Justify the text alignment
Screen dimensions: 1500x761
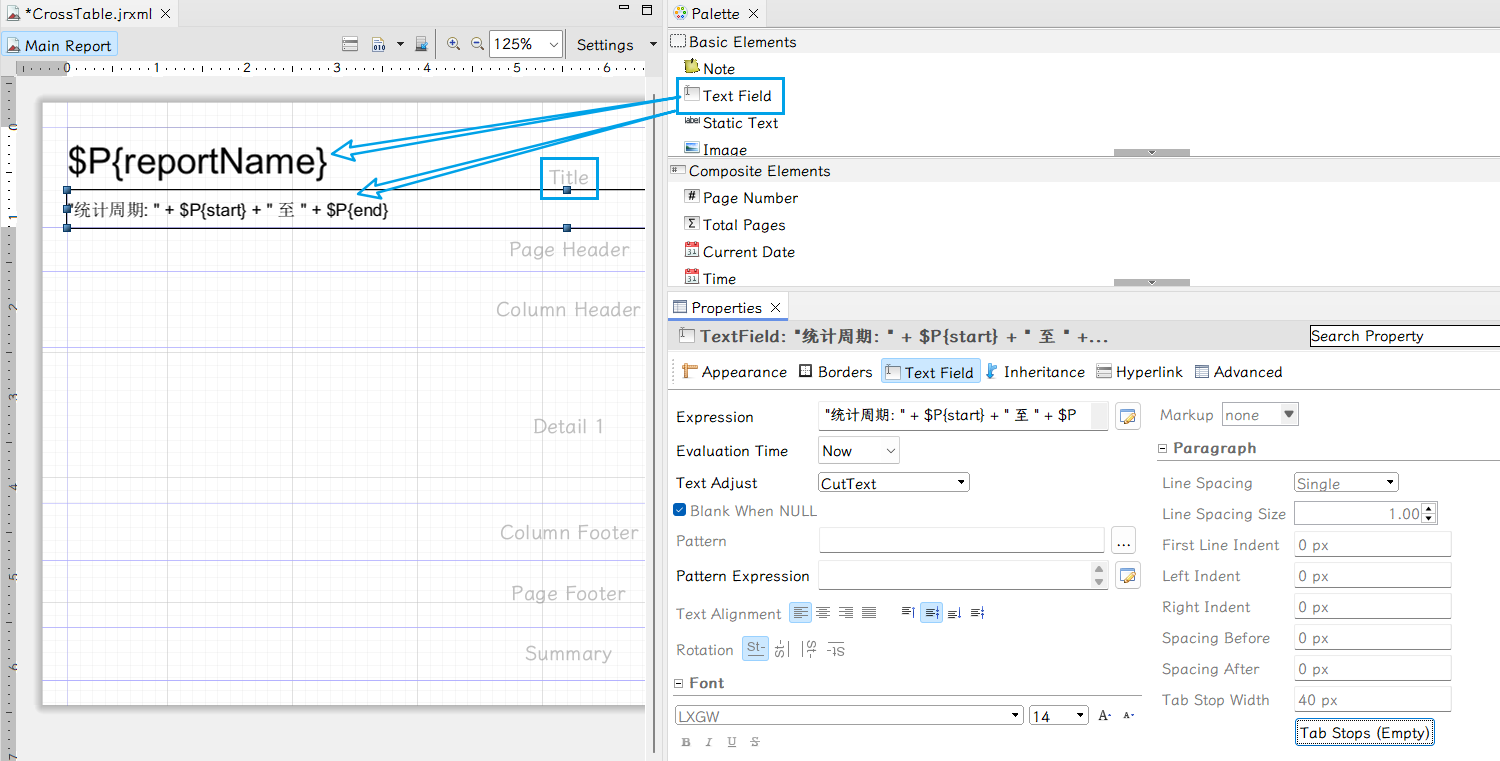click(869, 612)
